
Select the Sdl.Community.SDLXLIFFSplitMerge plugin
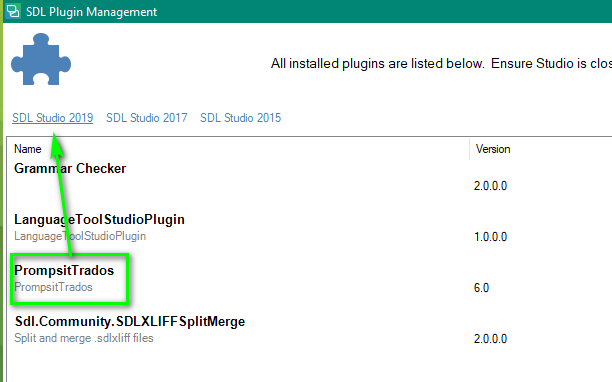(x=130, y=322)
